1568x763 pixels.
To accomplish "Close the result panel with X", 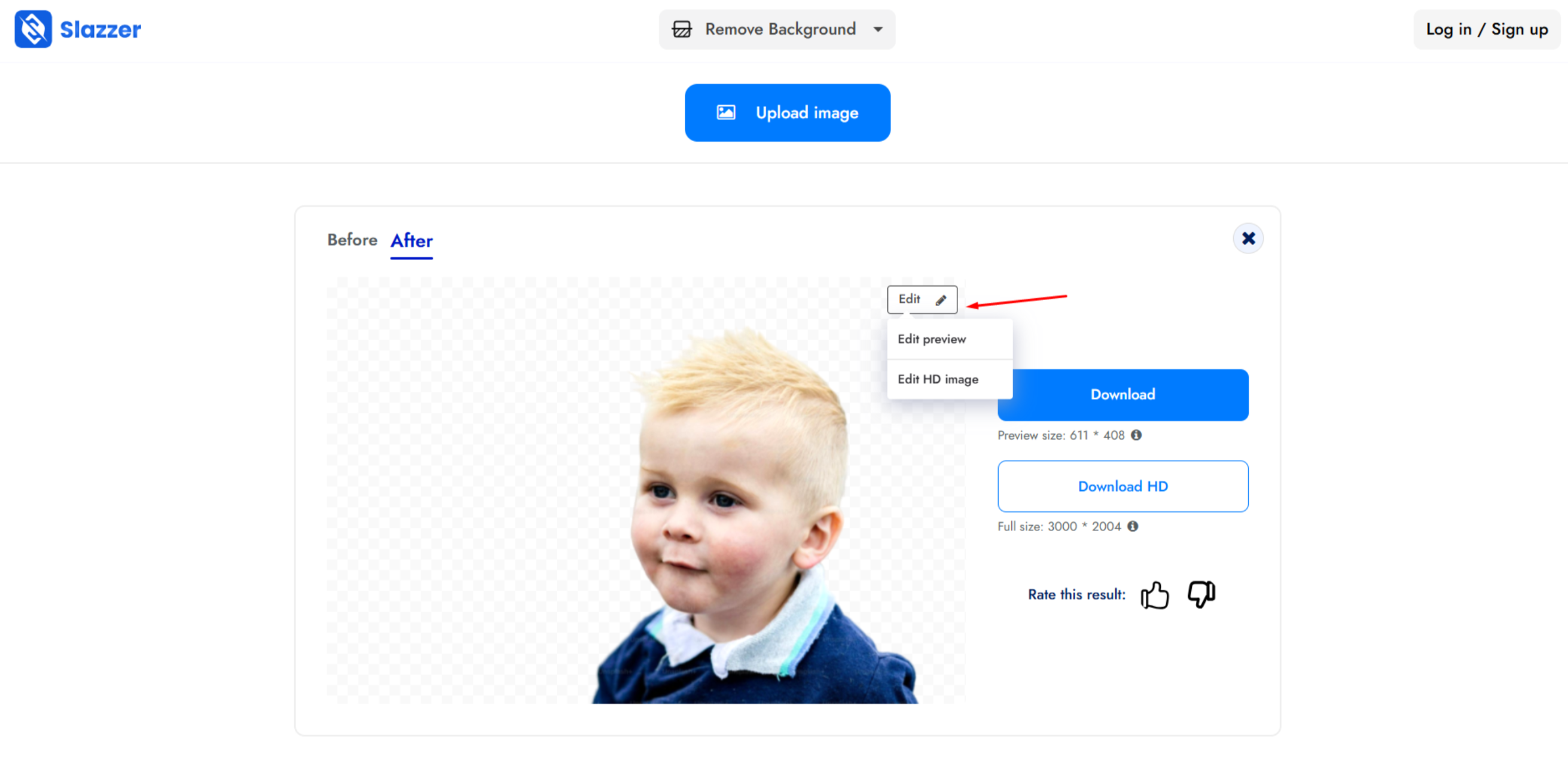I will coord(1248,238).
